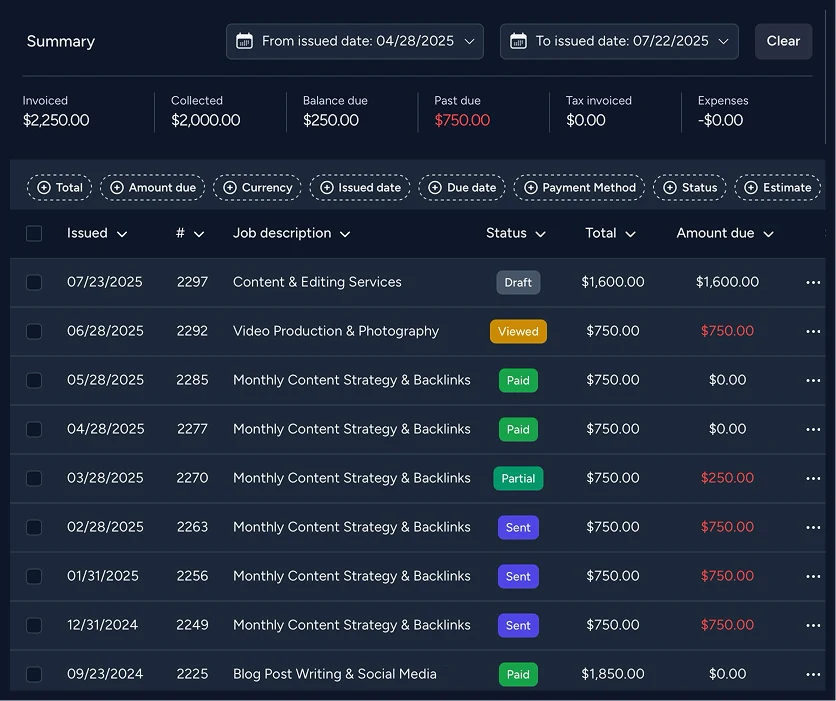Tick the checkbox for invoice 2263
This screenshot has width=836, height=701.
(x=34, y=528)
